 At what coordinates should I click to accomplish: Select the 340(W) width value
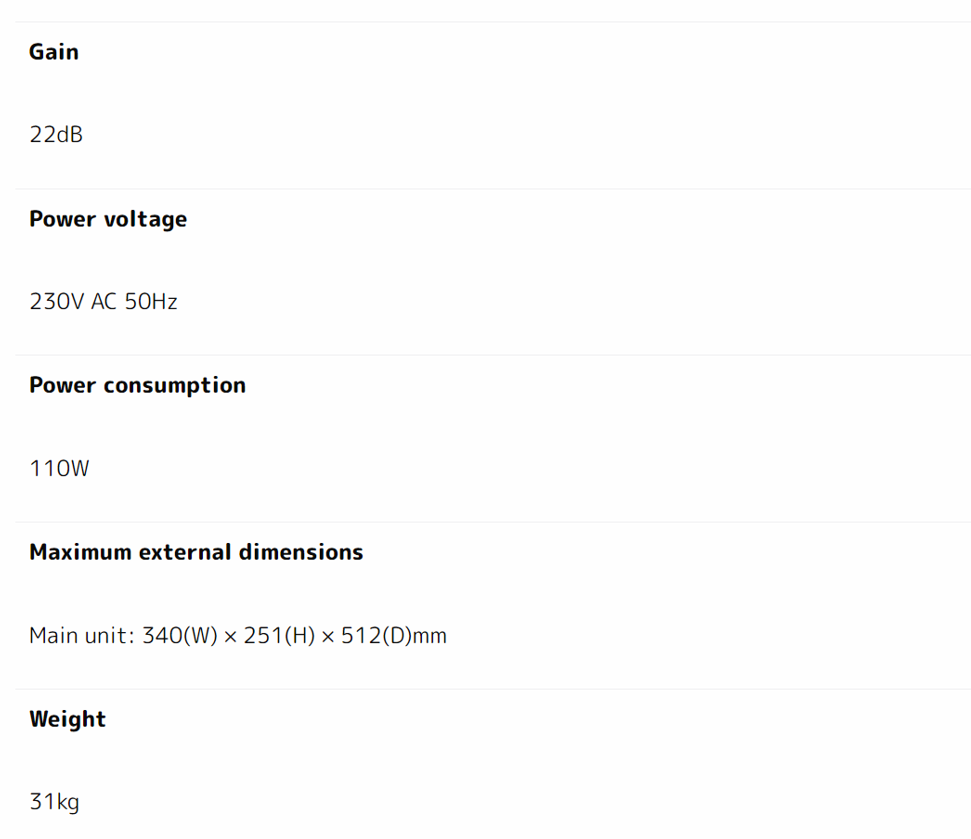pyautogui.click(x=180, y=636)
